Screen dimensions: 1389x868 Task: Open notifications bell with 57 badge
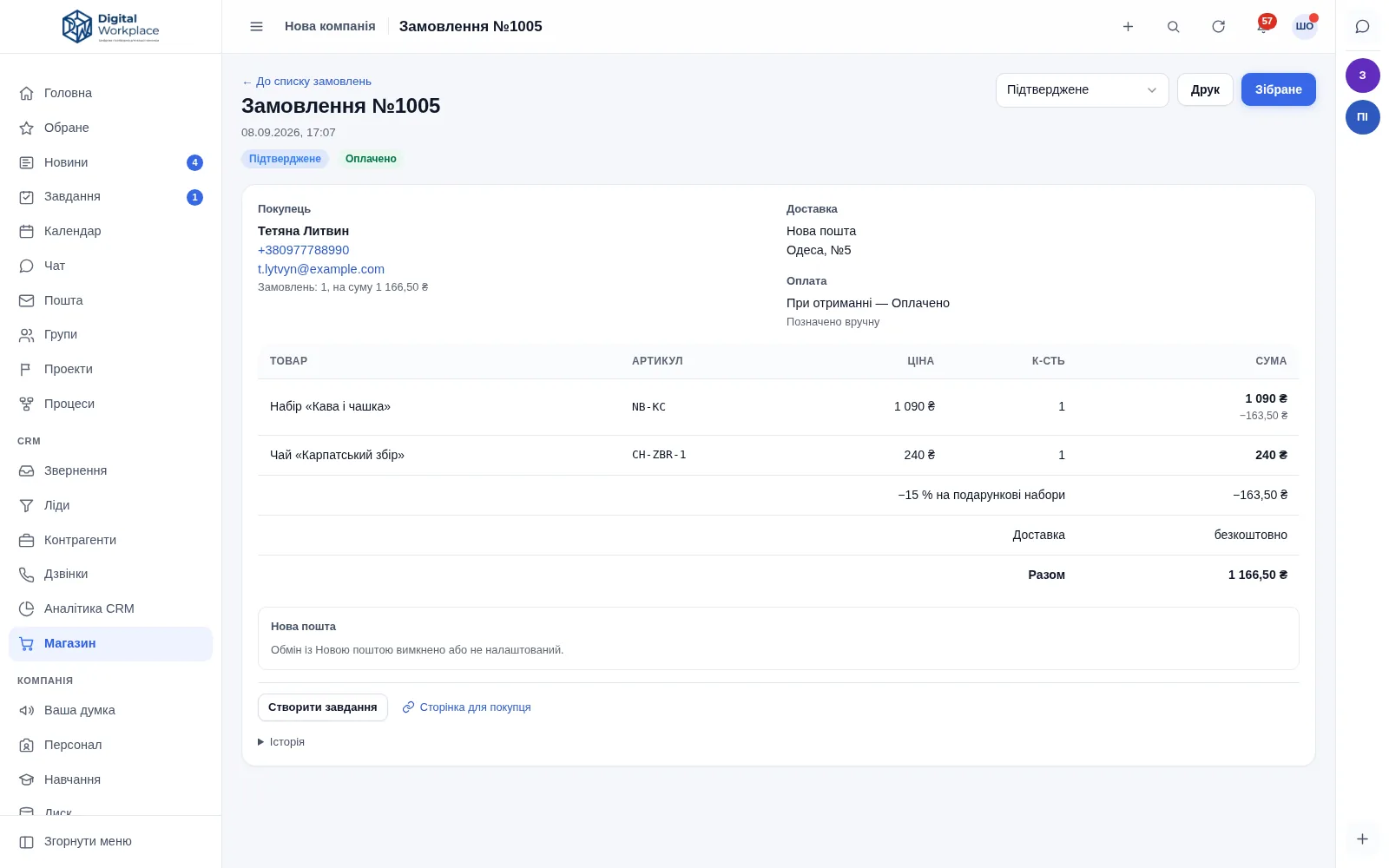pyautogui.click(x=1263, y=26)
